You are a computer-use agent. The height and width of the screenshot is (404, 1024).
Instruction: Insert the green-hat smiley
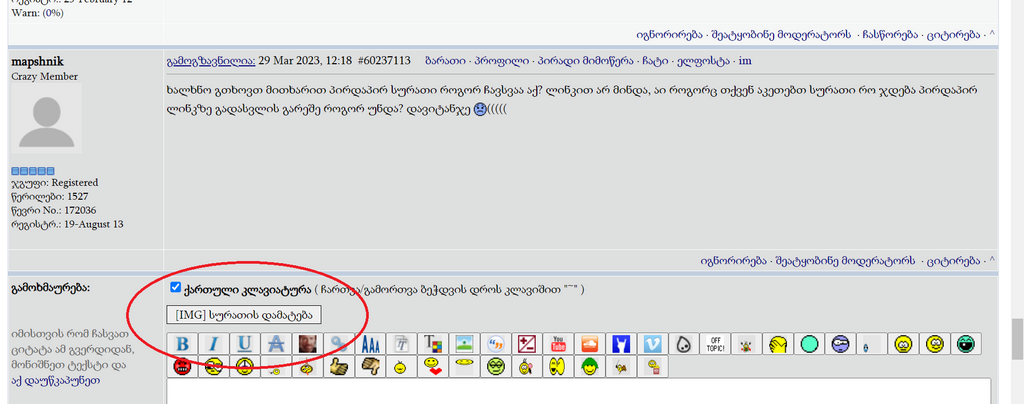590,367
